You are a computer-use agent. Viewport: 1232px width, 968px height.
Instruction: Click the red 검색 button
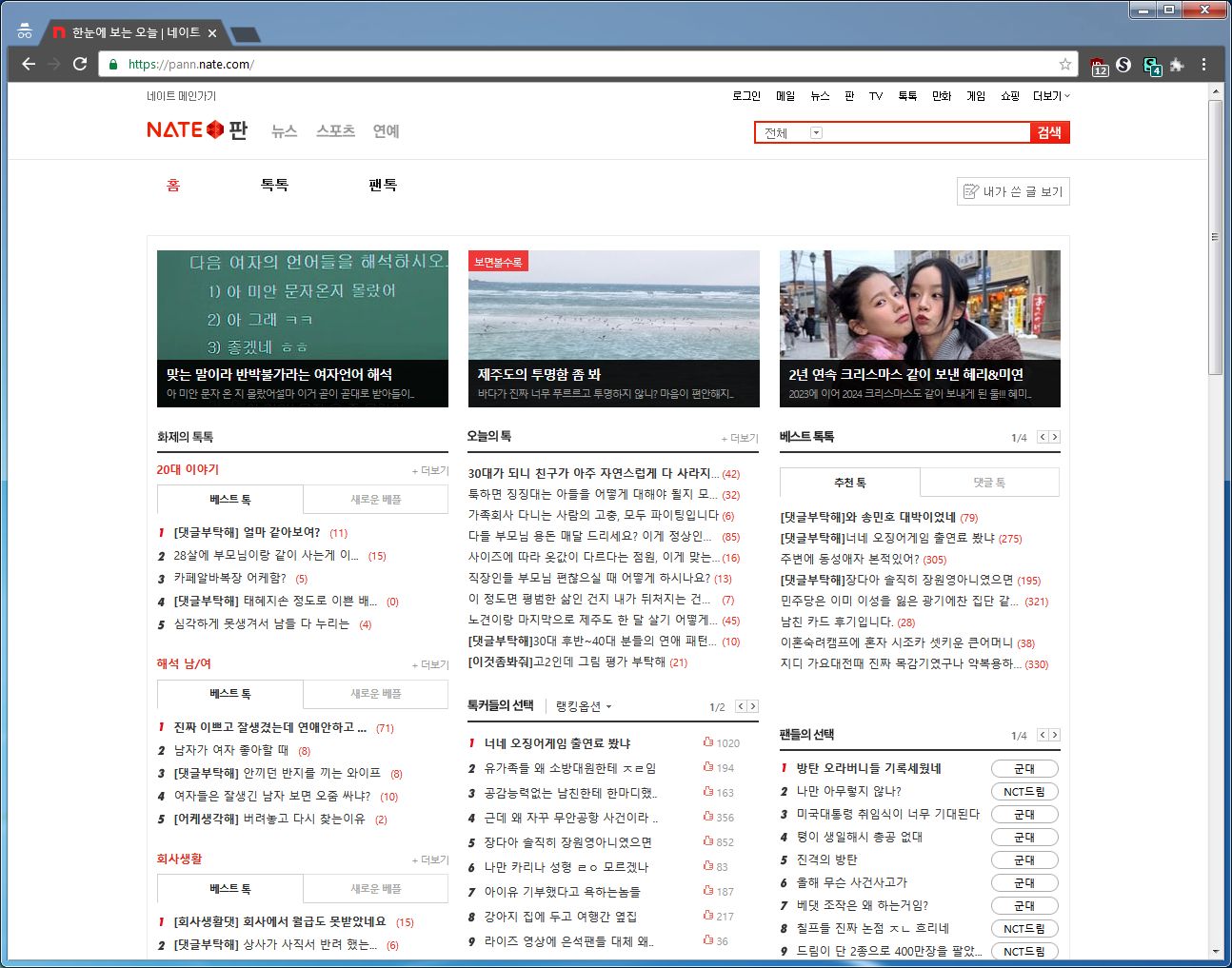tap(1049, 132)
